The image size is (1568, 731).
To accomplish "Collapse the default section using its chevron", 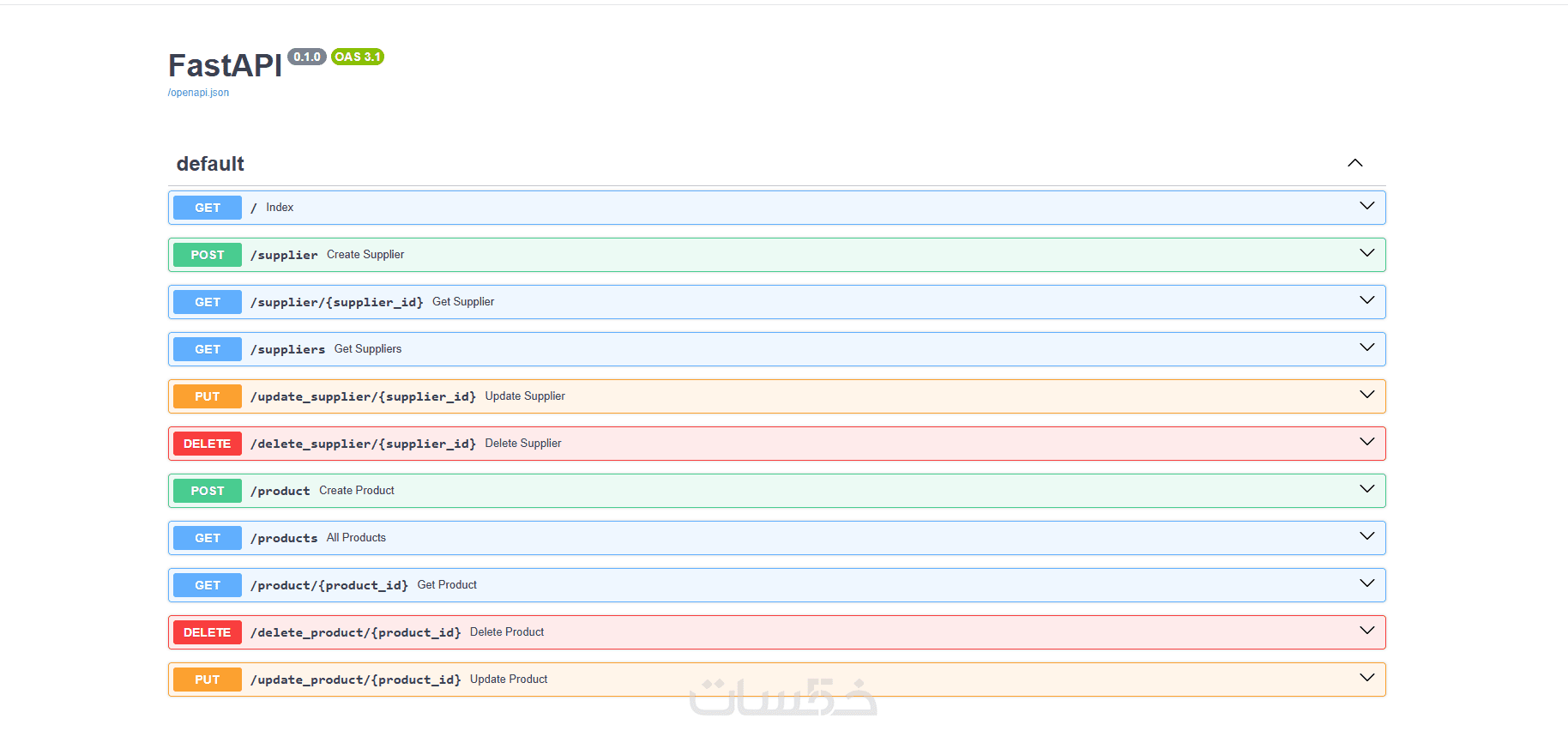I will 1355,163.
